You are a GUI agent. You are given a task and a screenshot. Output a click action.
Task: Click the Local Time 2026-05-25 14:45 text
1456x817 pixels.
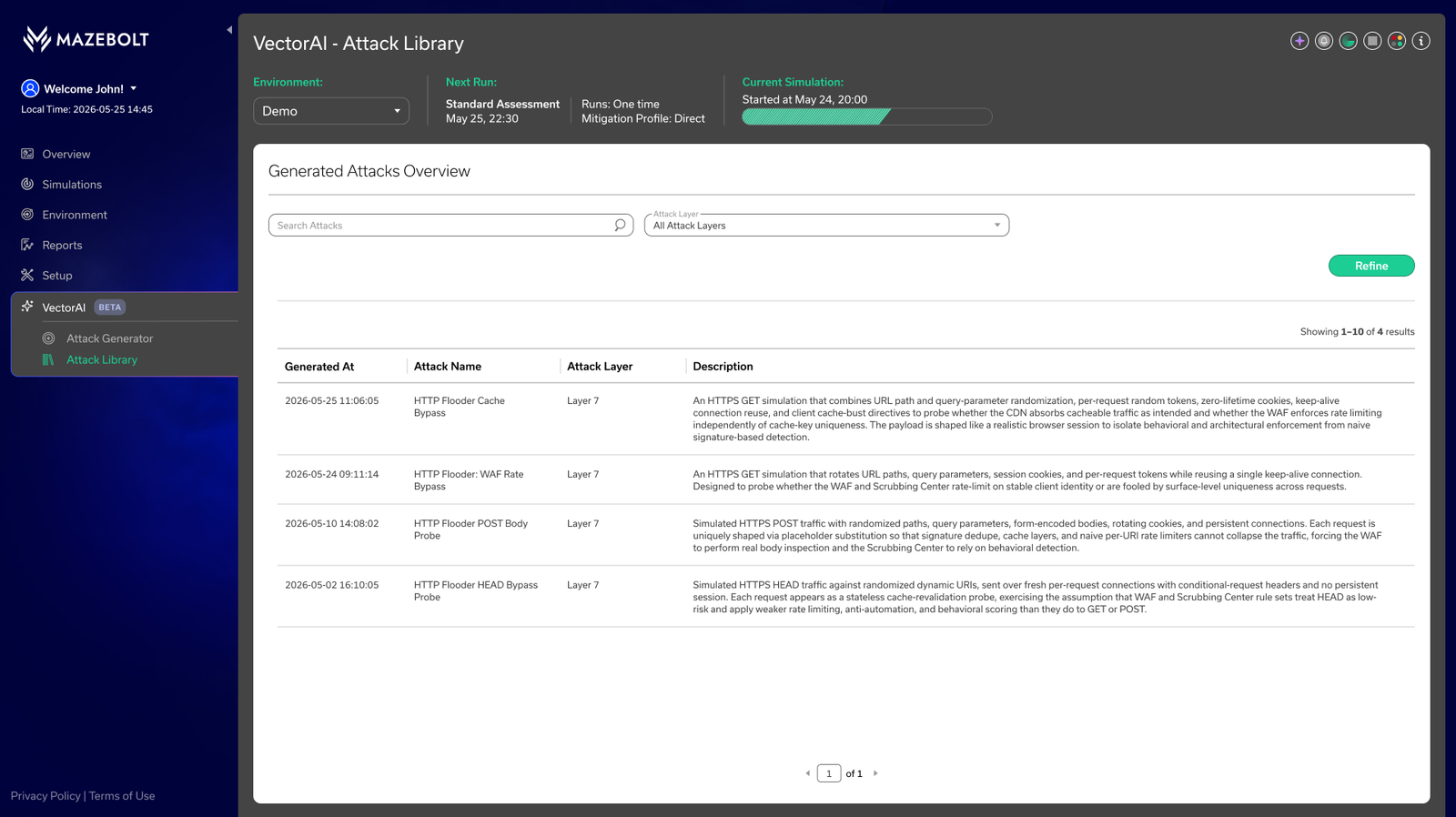(x=86, y=109)
